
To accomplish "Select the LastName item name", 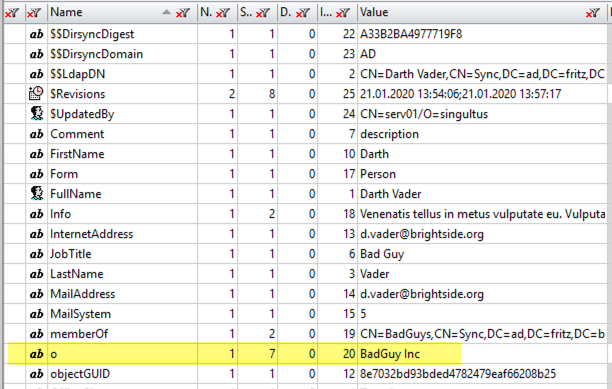I will tap(77, 274).
